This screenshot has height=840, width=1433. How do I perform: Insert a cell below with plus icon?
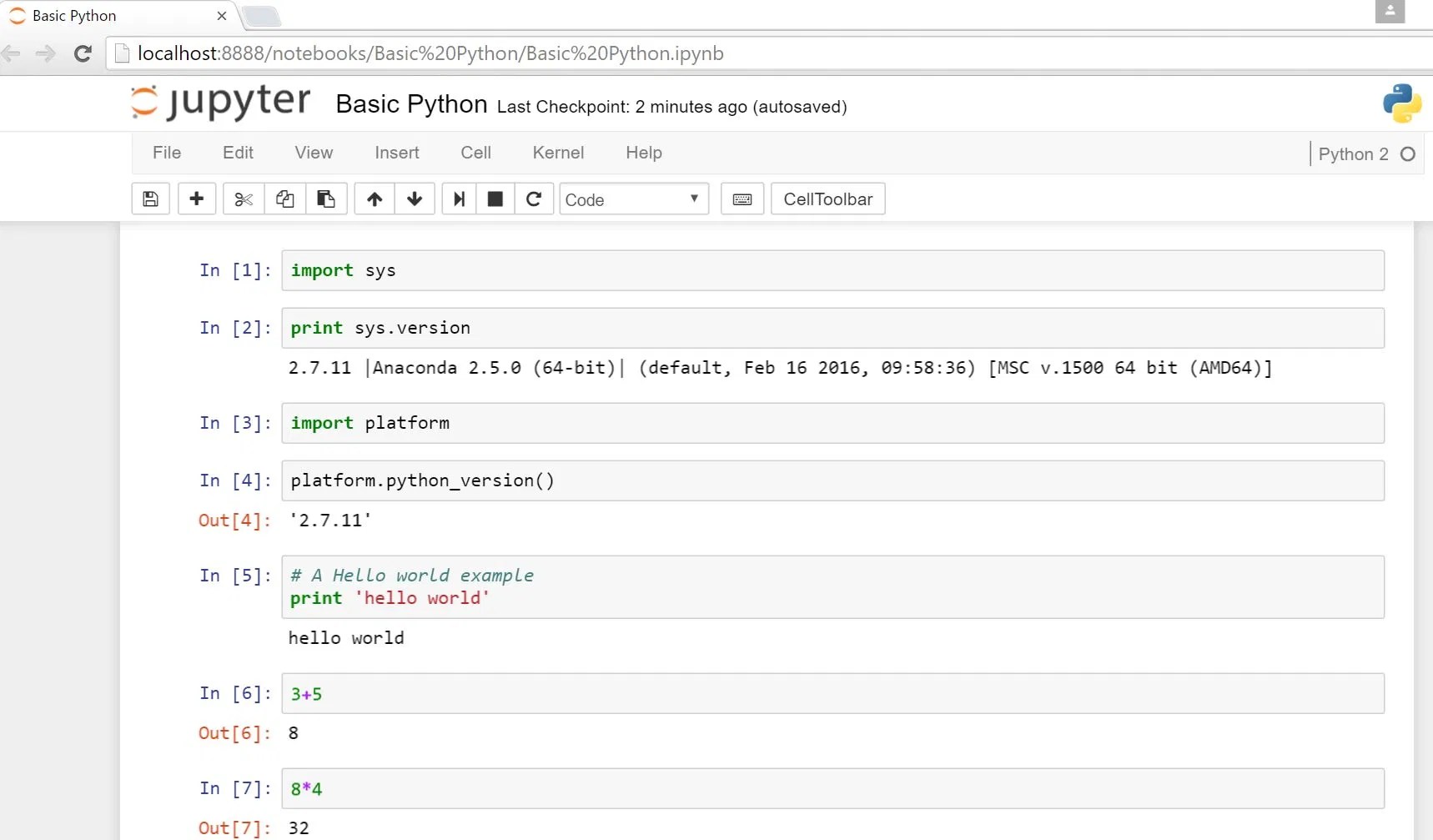click(197, 199)
